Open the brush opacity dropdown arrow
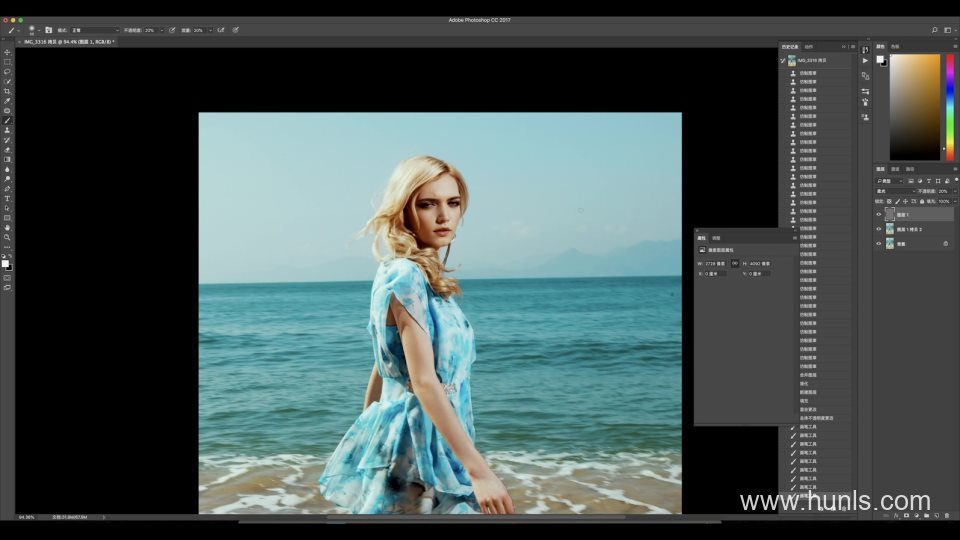Viewport: 960px width, 540px height. click(x=163, y=30)
